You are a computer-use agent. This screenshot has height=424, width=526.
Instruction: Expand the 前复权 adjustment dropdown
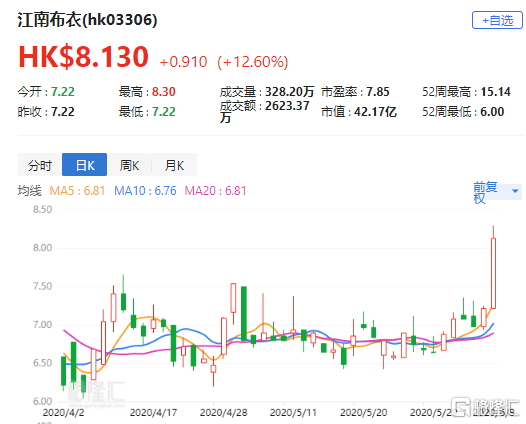point(497,192)
